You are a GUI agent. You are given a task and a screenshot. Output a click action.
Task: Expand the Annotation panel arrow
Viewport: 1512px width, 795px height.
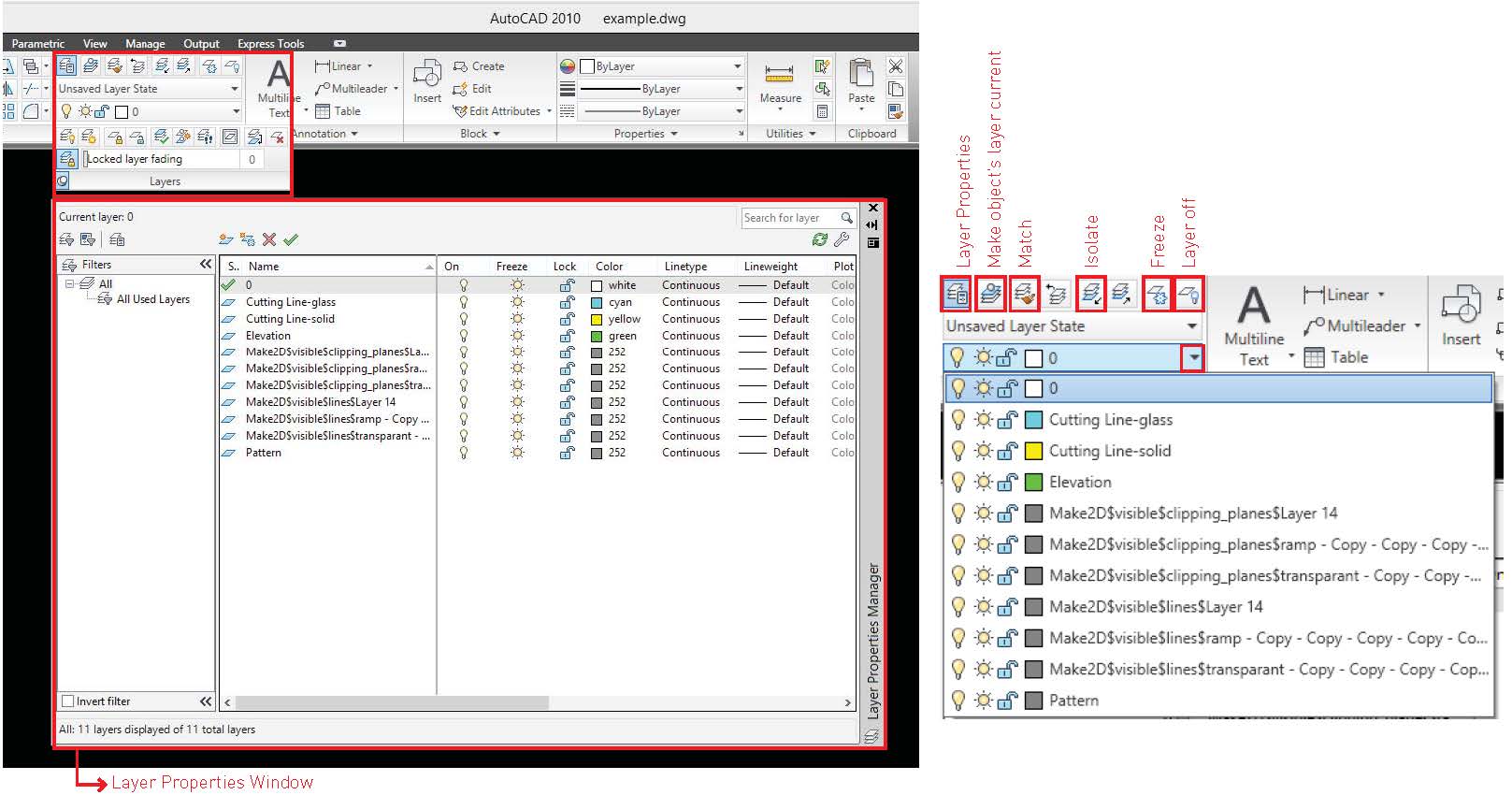[354, 134]
